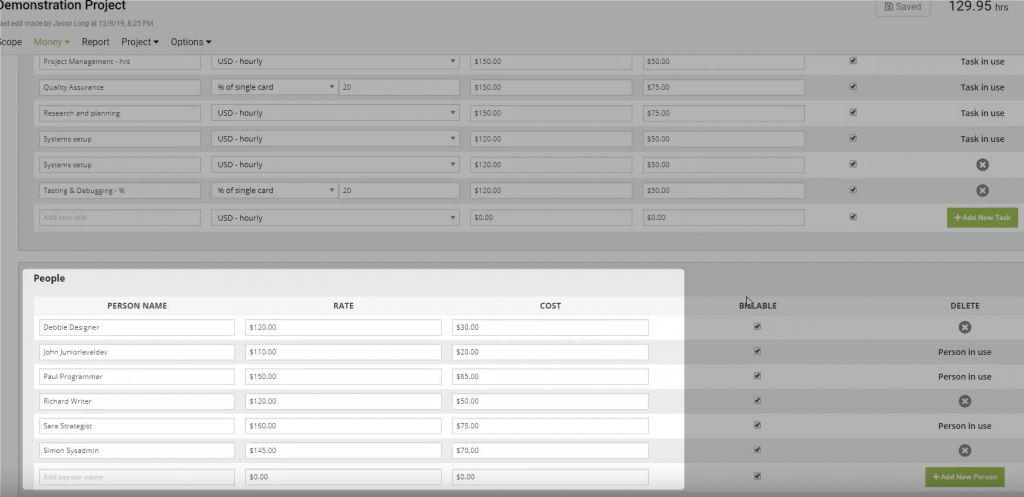Toggle billable for Research and planning task

click(853, 112)
